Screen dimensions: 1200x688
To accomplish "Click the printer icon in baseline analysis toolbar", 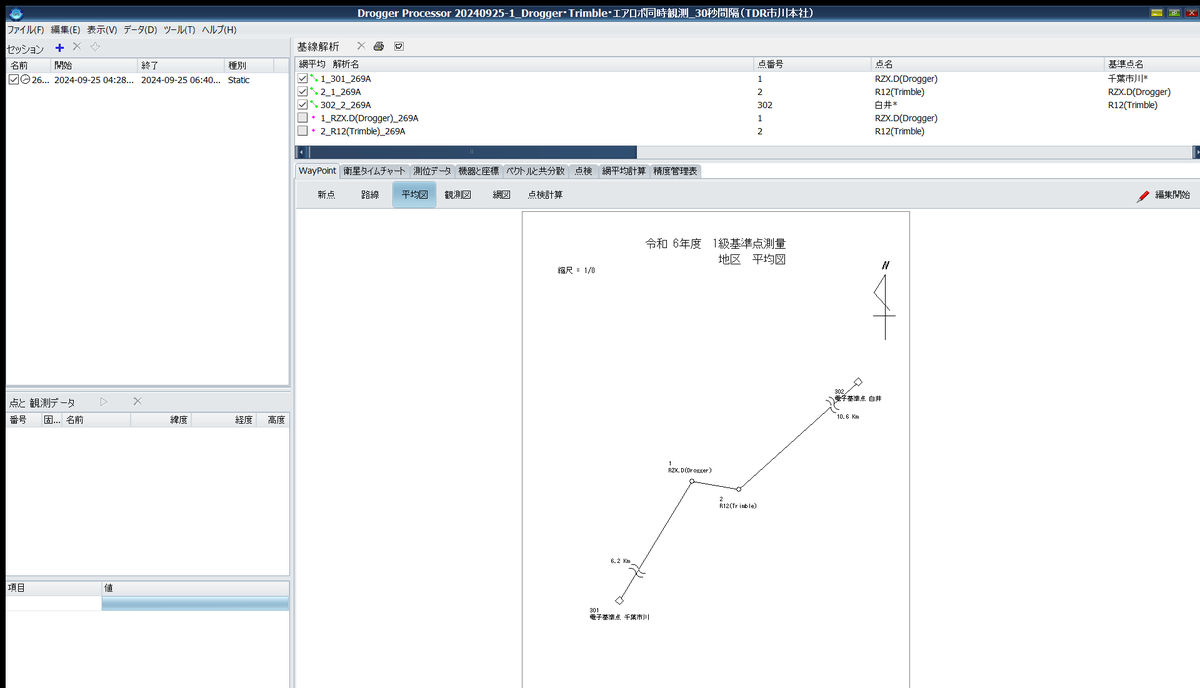I will [x=379, y=46].
